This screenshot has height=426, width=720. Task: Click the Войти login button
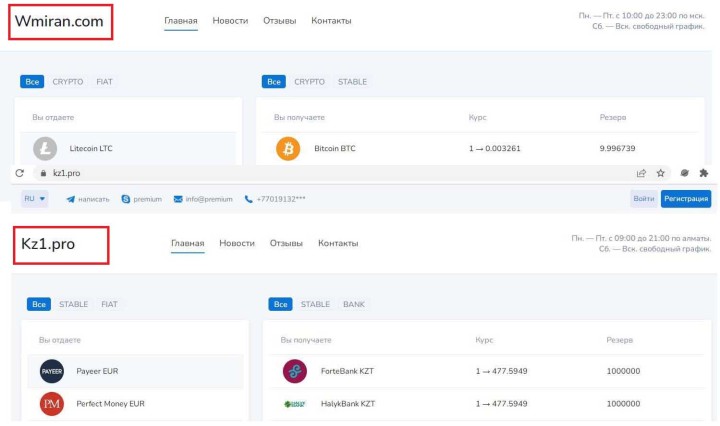tap(644, 199)
